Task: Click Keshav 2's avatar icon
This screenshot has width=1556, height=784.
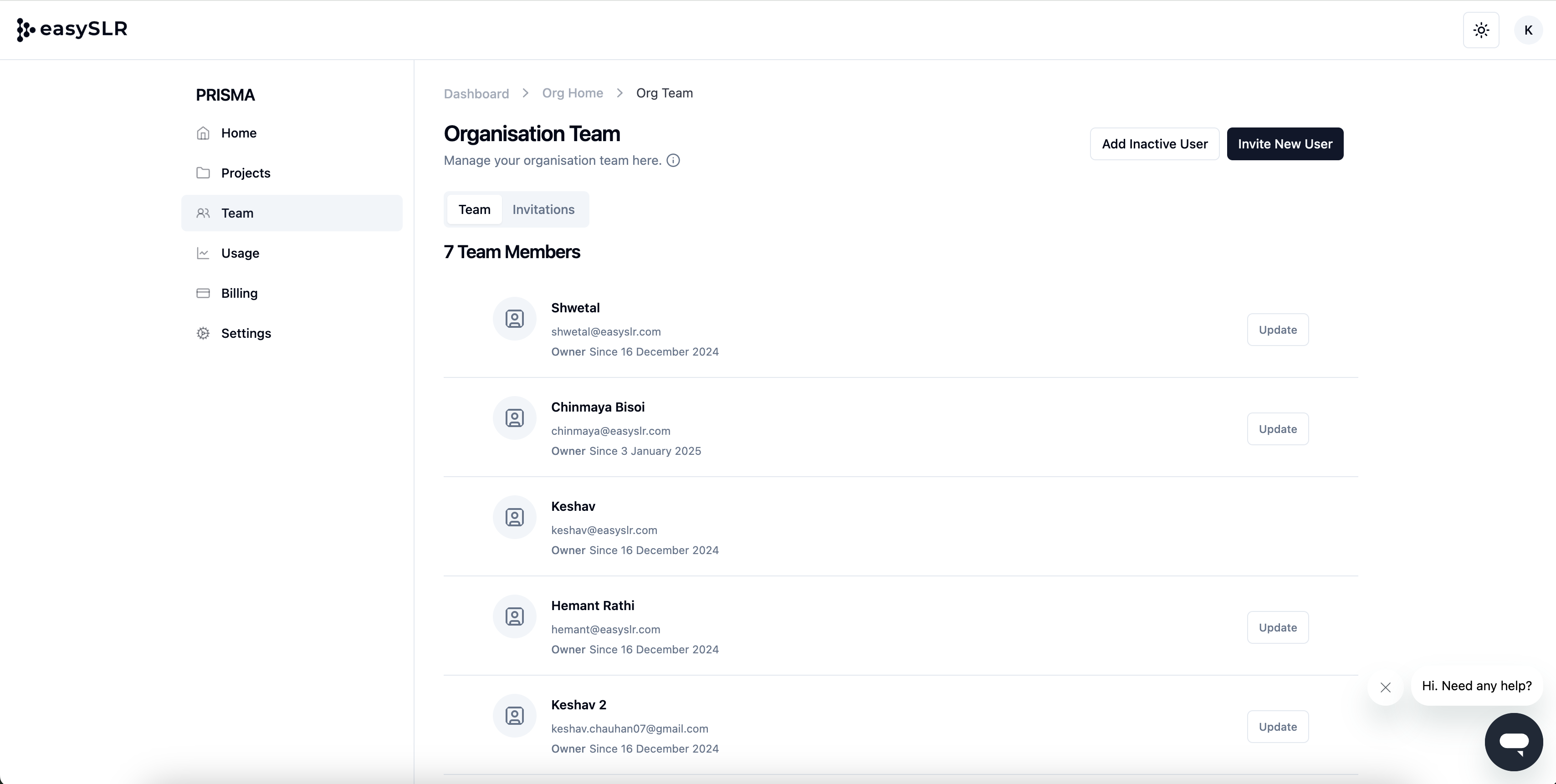Action: (x=515, y=716)
